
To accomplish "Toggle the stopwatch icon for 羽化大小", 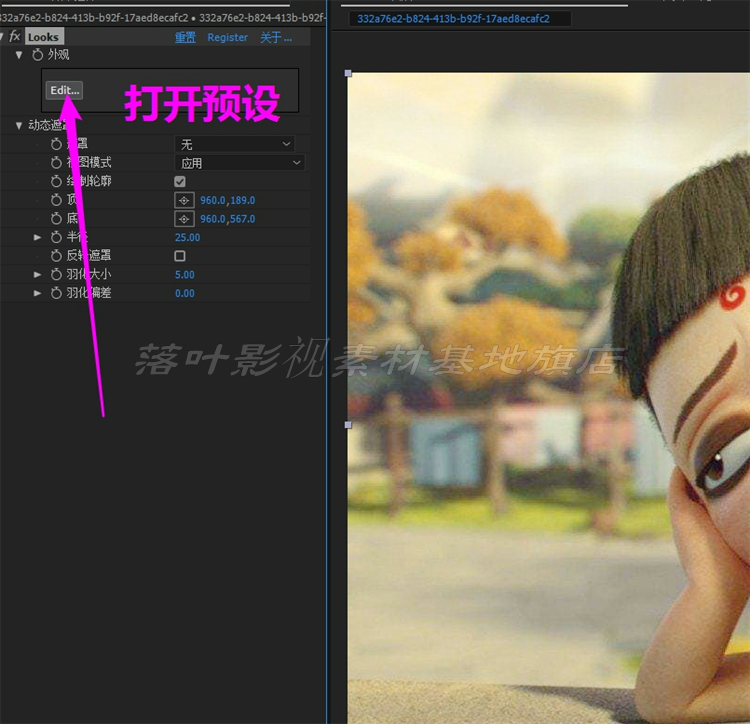I will (x=56, y=274).
